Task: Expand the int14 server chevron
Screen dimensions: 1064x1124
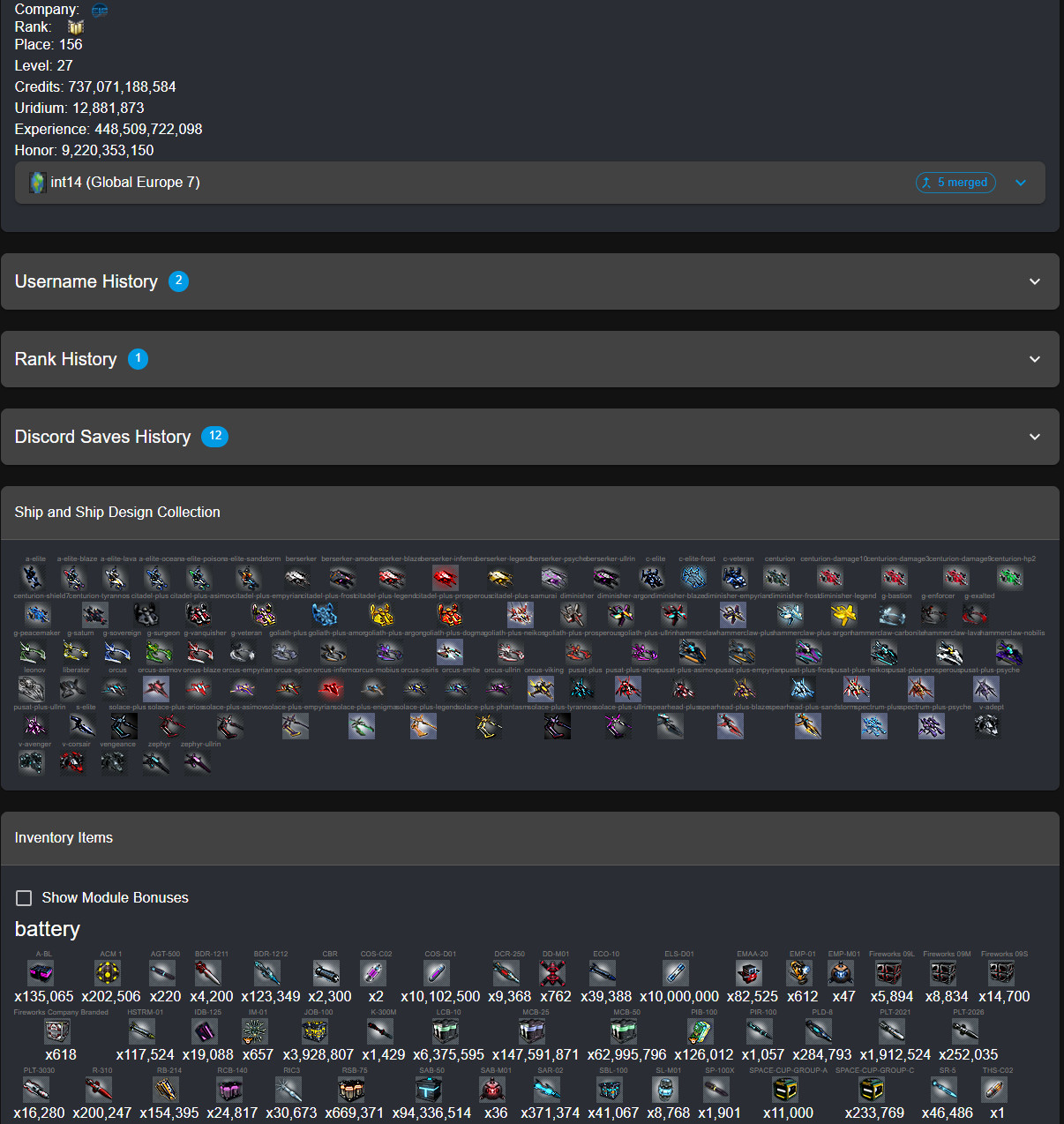Action: click(1021, 183)
